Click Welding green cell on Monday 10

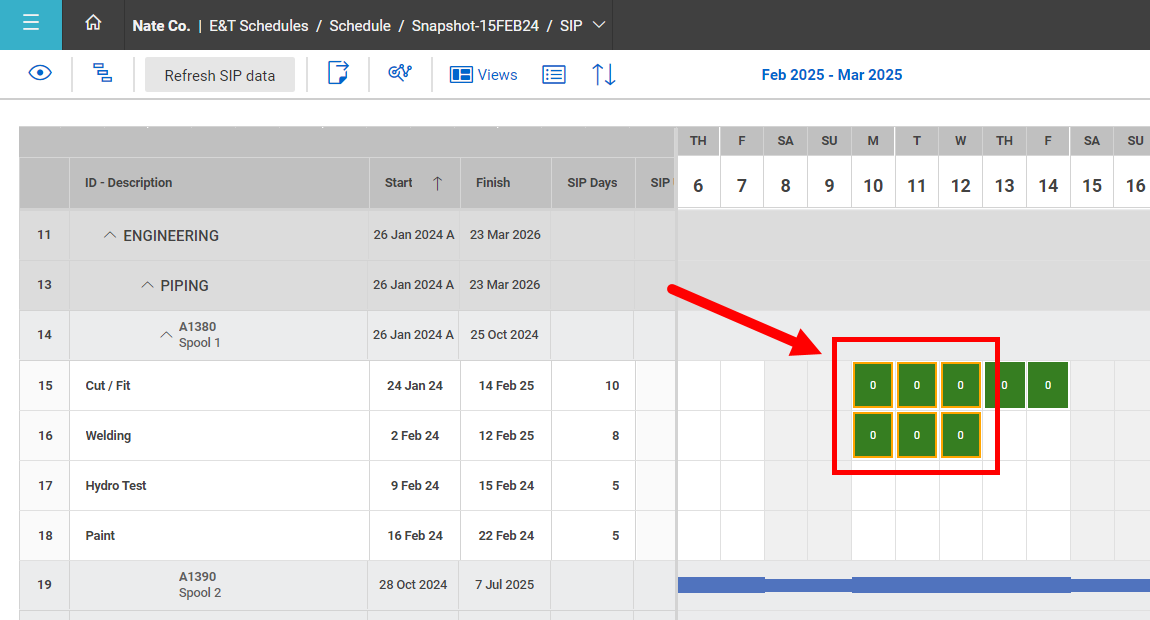[873, 435]
